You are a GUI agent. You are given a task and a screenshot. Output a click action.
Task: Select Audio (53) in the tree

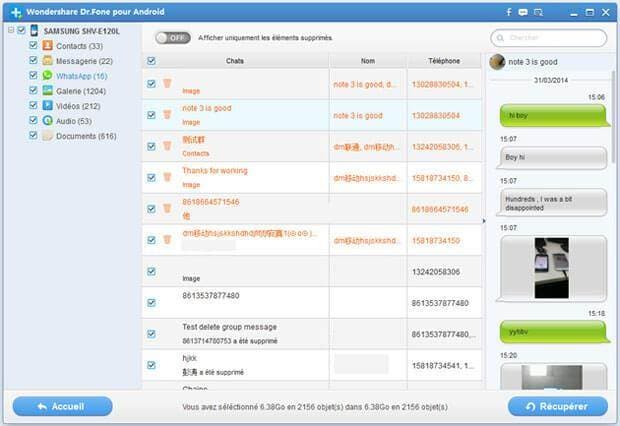(x=74, y=121)
